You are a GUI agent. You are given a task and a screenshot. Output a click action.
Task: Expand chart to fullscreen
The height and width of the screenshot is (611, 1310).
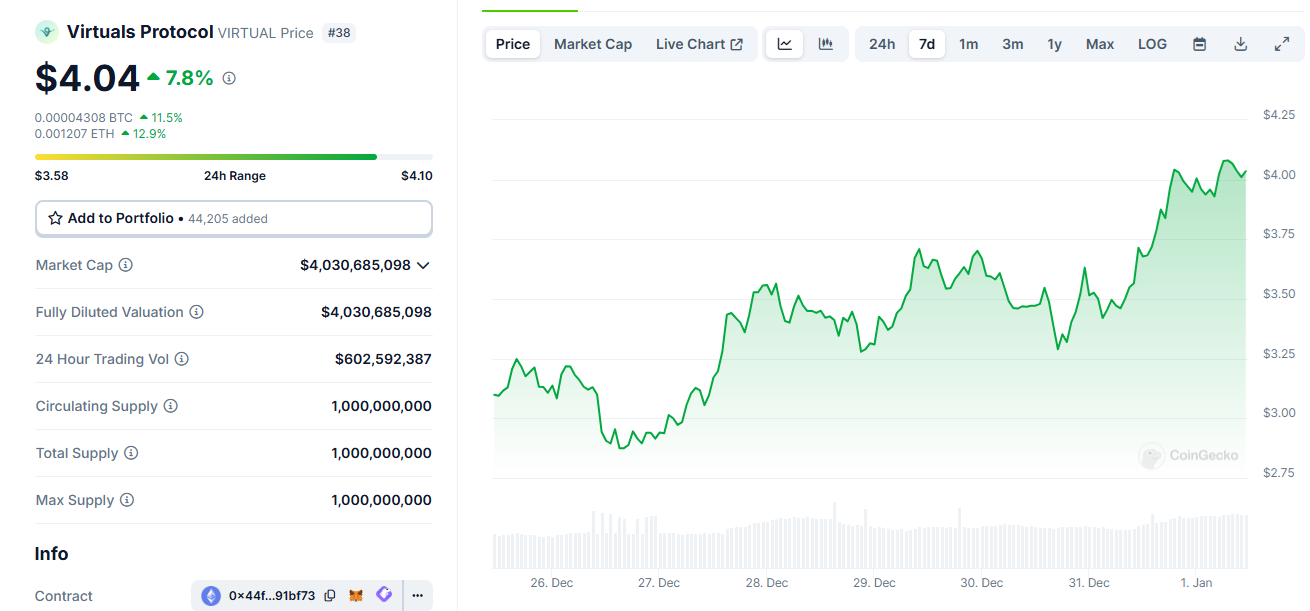click(x=1282, y=44)
